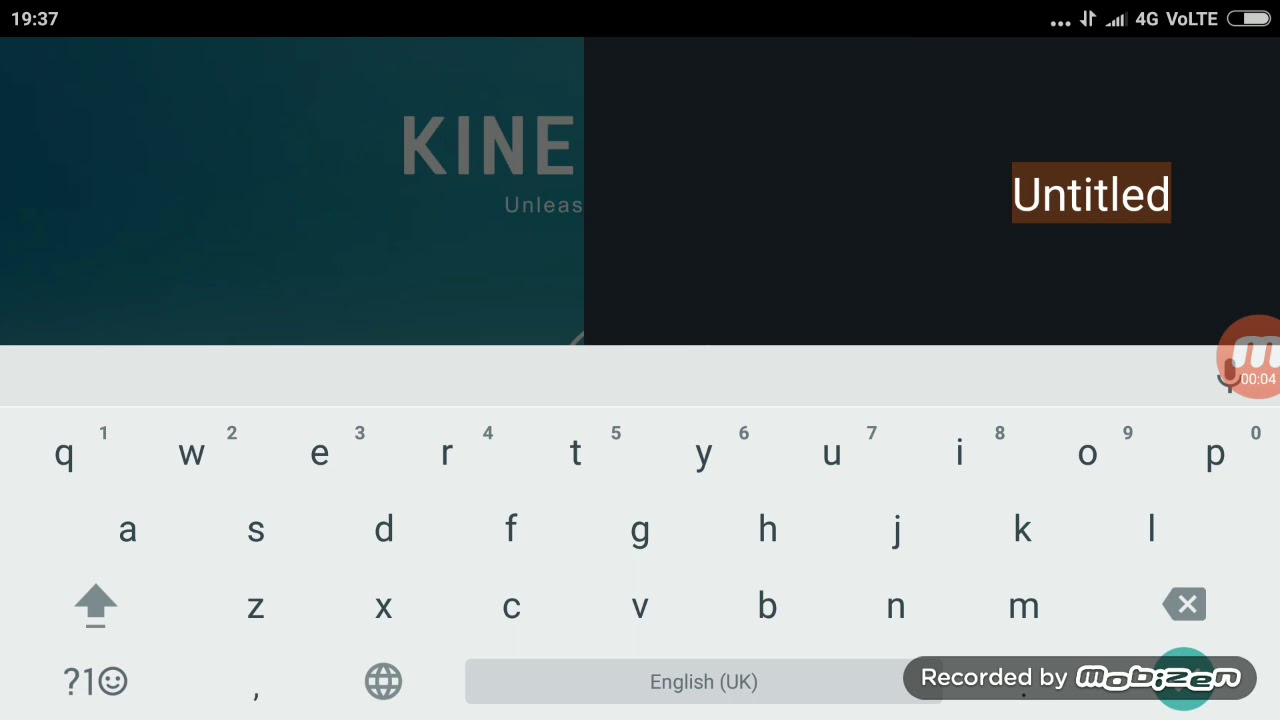Tap the x key on keyboard
The width and height of the screenshot is (1280, 720).
pyautogui.click(x=384, y=606)
